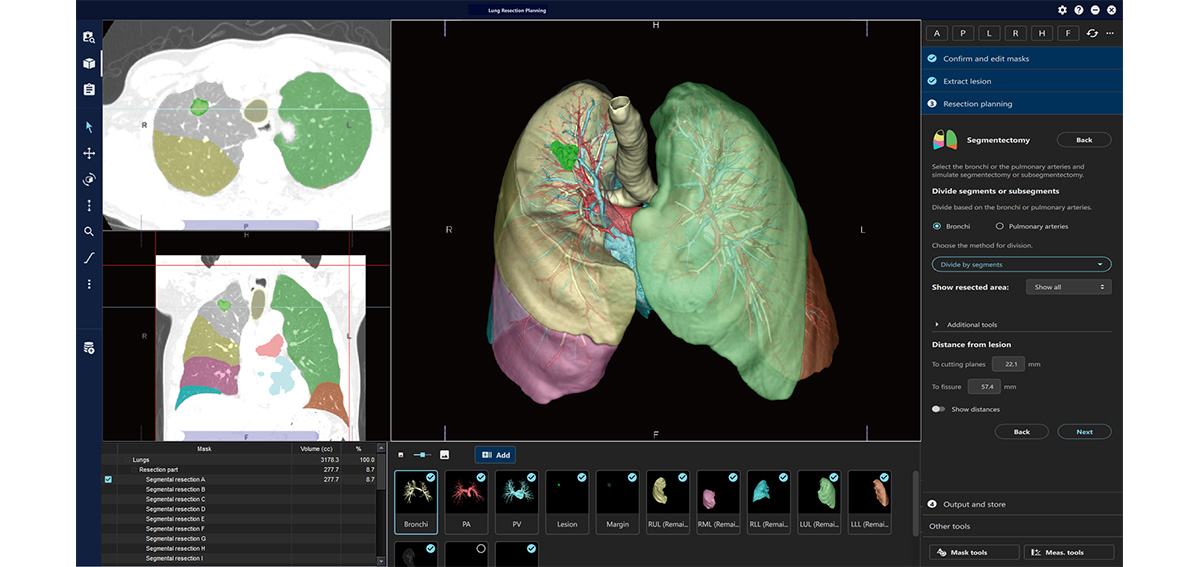Adjust the thumbnail size slider
This screenshot has height=567, width=1200.
coord(422,455)
